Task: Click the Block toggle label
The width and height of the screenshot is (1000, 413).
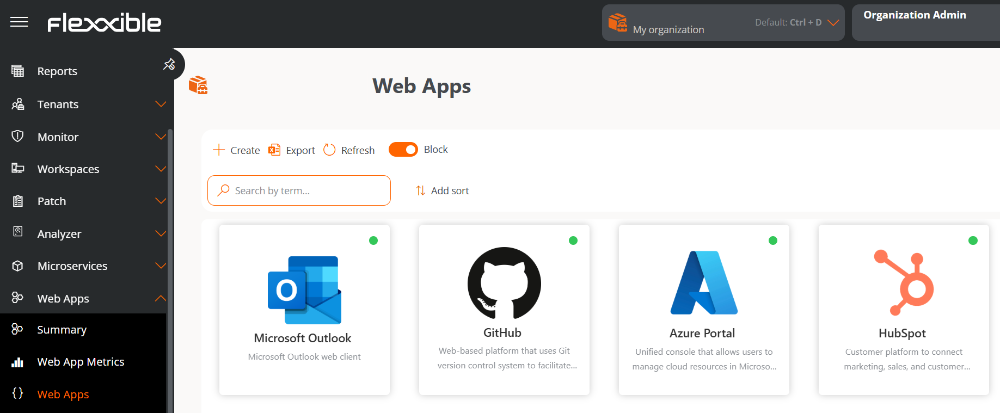Action: point(436,149)
